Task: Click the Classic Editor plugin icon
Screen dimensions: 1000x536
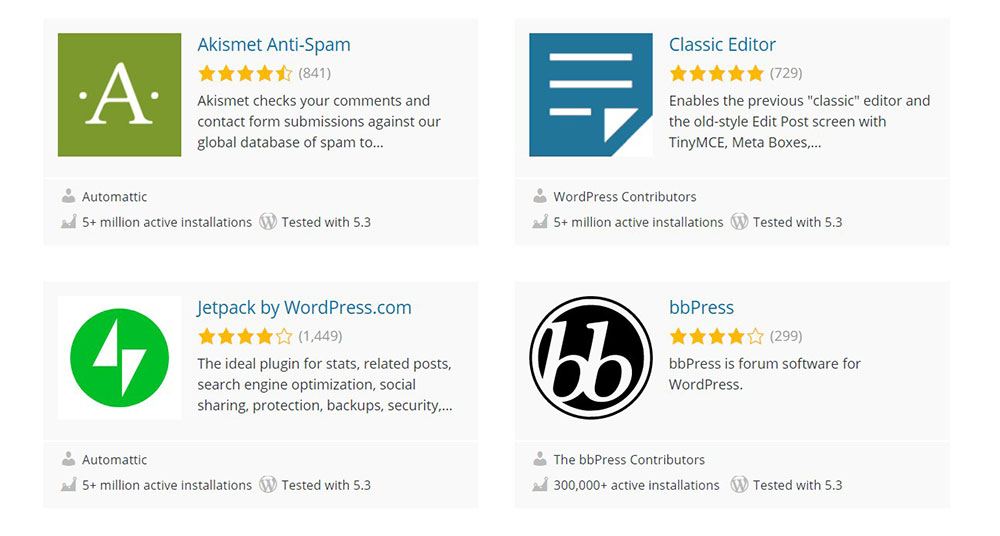Action: (590, 95)
